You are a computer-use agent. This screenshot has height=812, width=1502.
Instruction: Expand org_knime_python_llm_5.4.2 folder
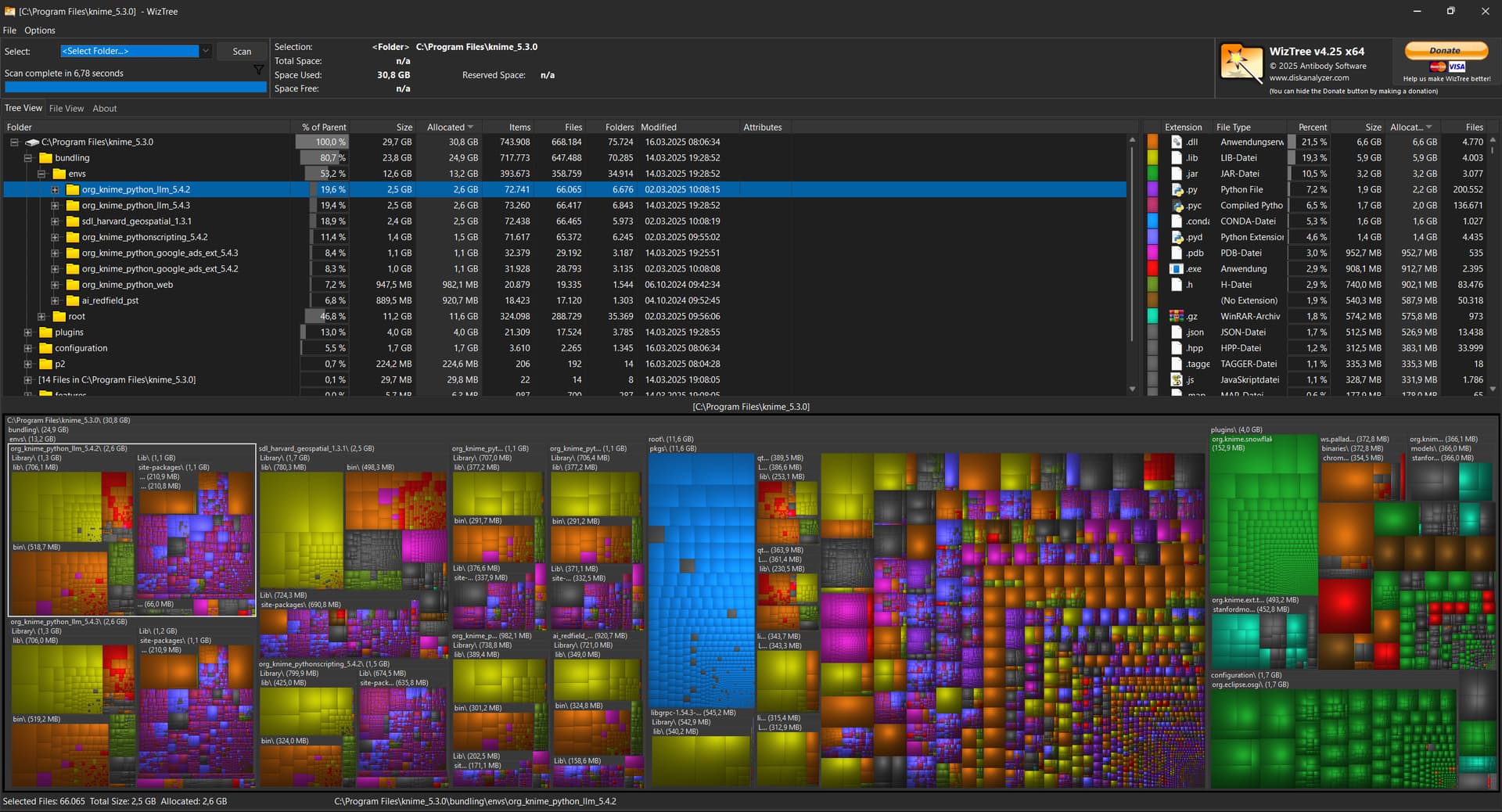(x=55, y=190)
